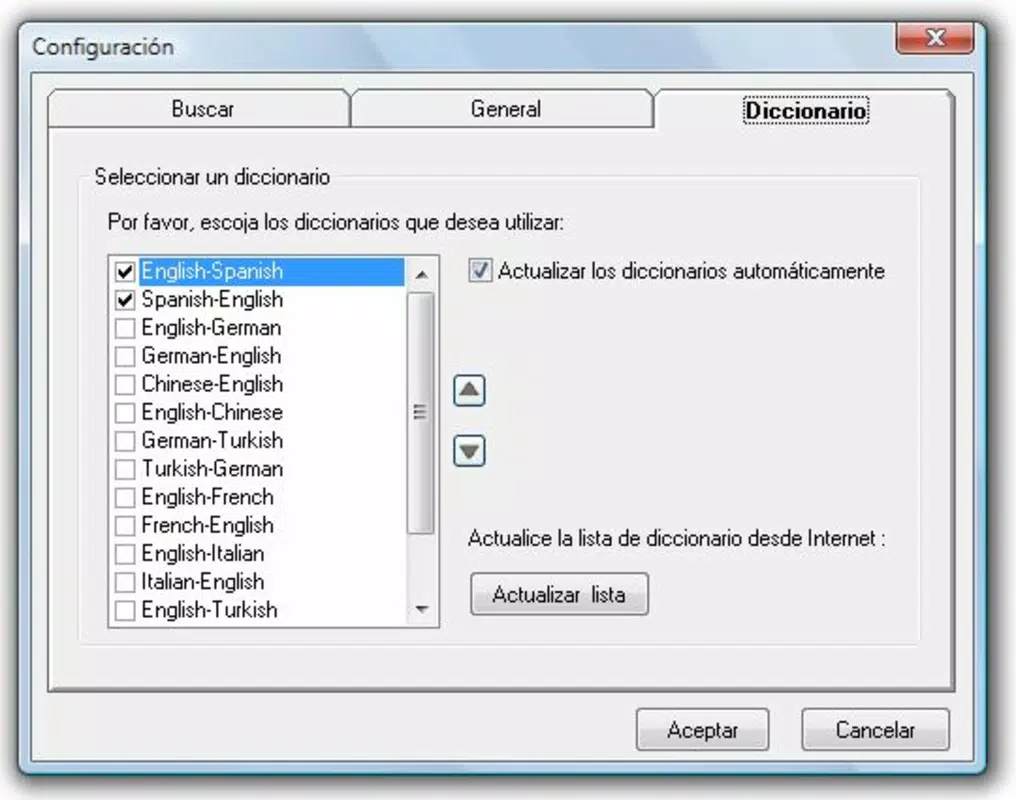This screenshot has height=800, width=1016.
Task: Click the list scrollbar down arrow
Action: 422,609
